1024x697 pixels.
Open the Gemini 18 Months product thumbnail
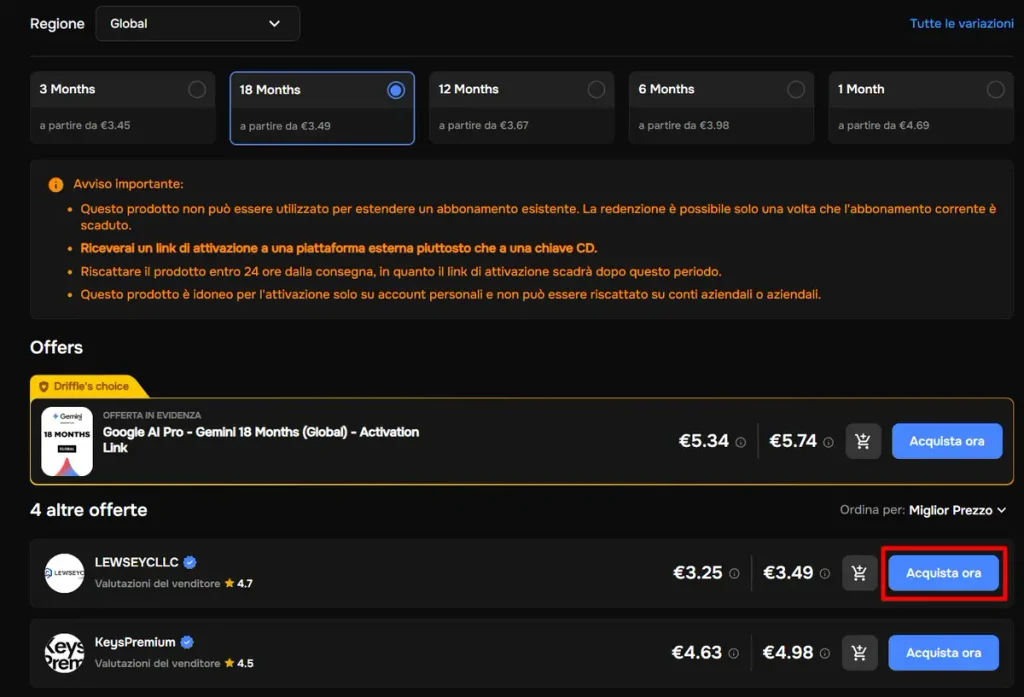67,442
